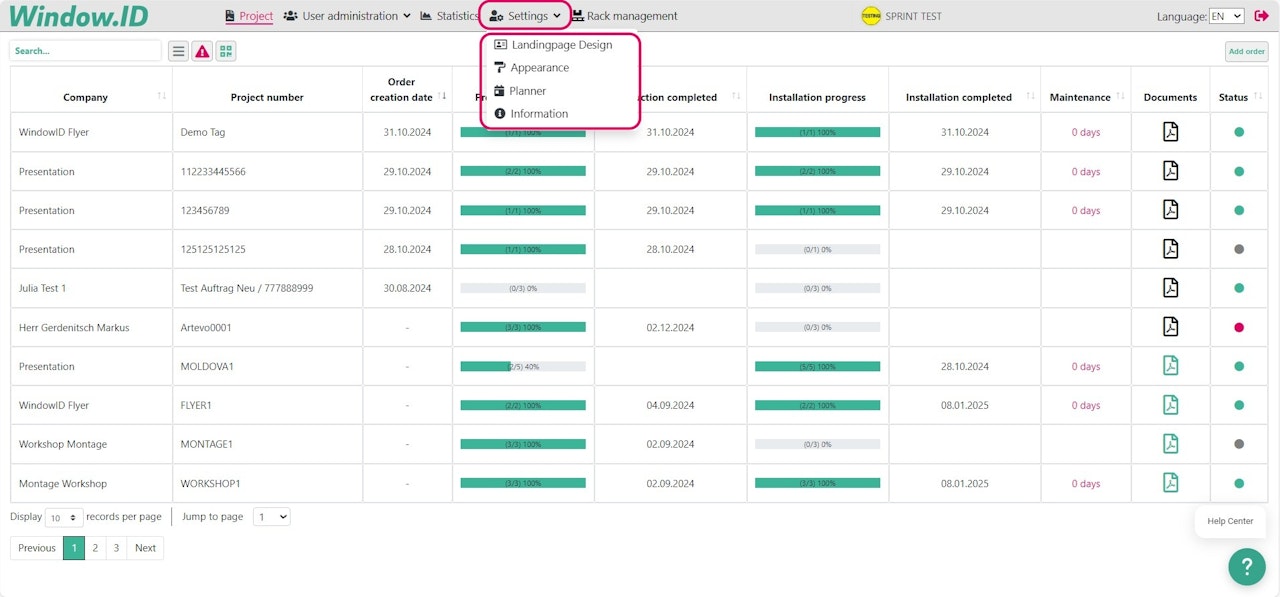Viewport: 1280px width, 597px height.
Task: Open the PDF document for Artevo0001
Action: pyautogui.click(x=1170, y=327)
